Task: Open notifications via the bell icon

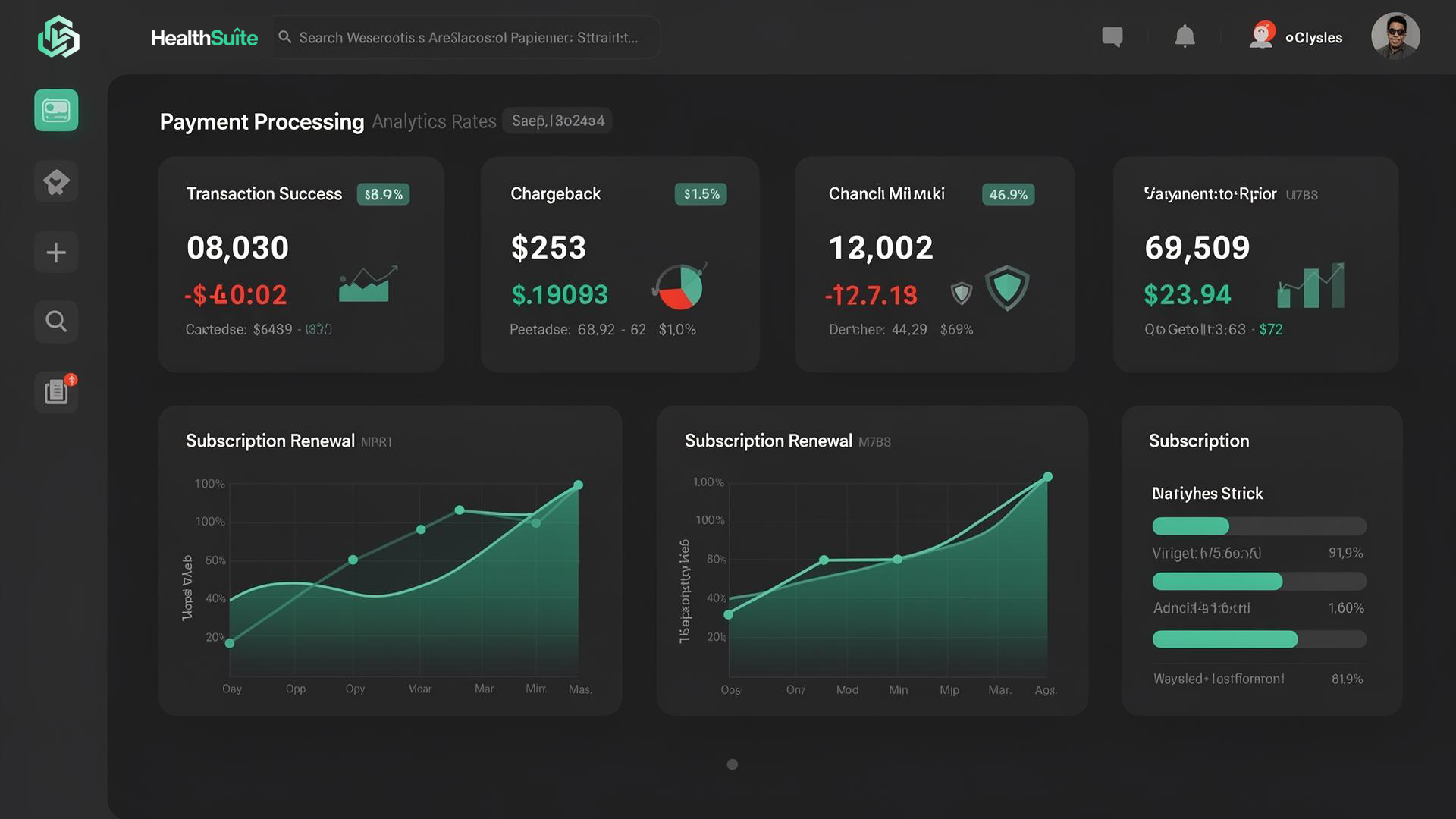Action: point(1185,36)
